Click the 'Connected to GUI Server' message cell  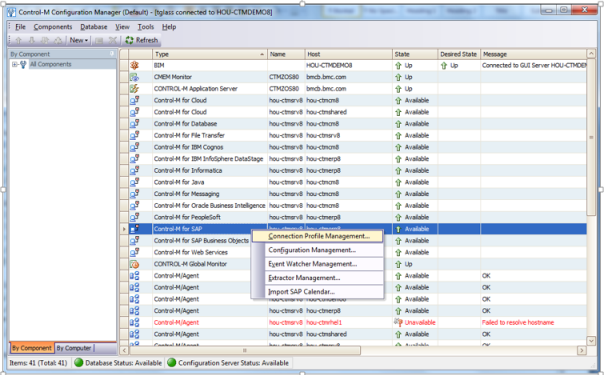(x=534, y=65)
